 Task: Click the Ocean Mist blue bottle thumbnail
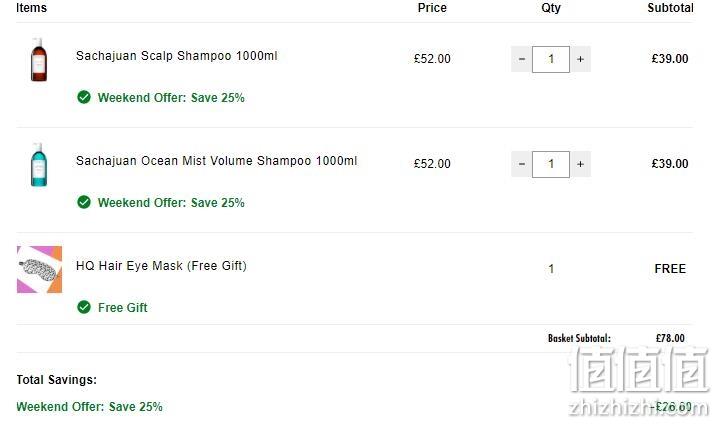point(39,164)
